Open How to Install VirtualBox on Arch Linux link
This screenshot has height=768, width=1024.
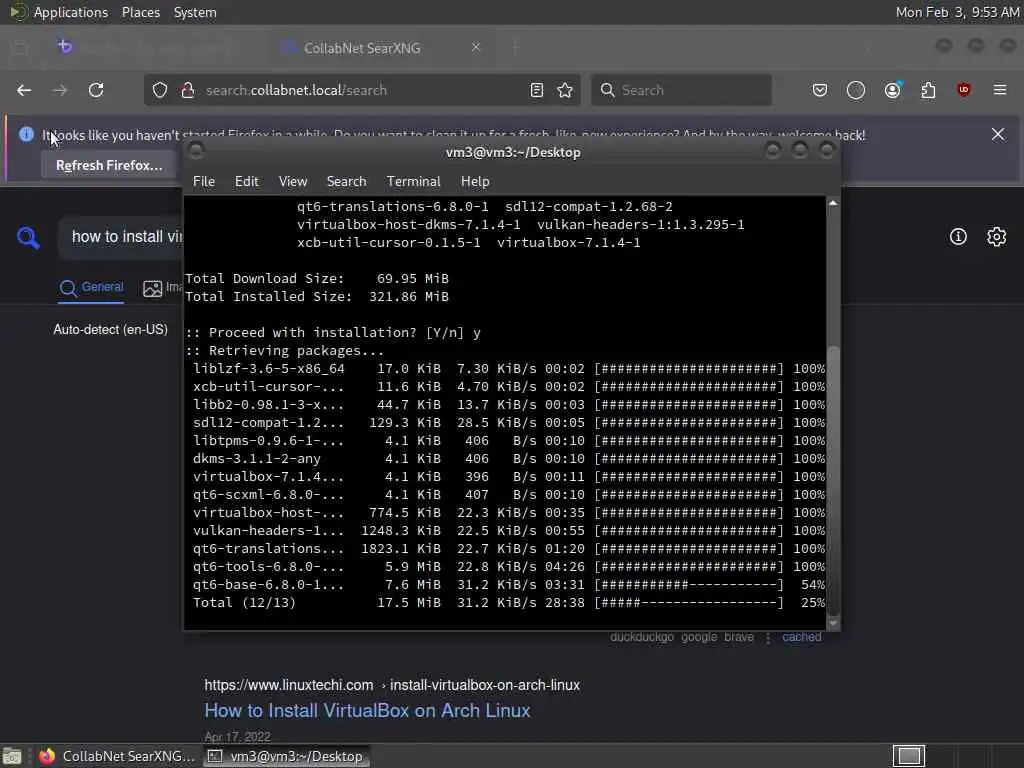coord(367,711)
